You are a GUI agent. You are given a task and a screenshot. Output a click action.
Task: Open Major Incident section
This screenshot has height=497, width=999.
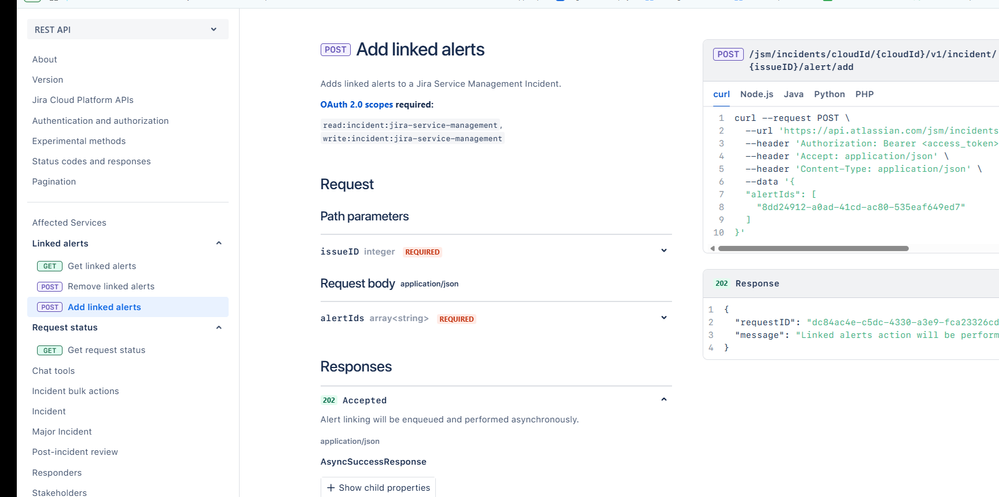tap(62, 431)
